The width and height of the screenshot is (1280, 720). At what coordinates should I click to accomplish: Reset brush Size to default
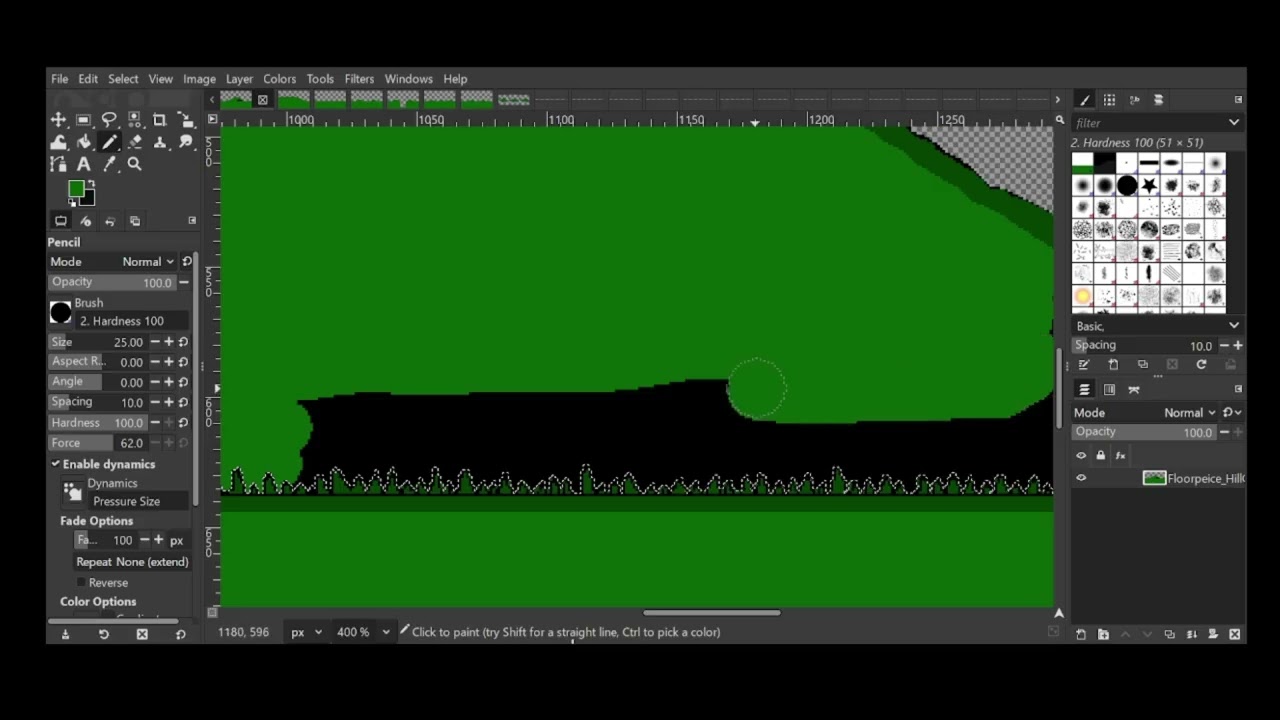click(184, 342)
